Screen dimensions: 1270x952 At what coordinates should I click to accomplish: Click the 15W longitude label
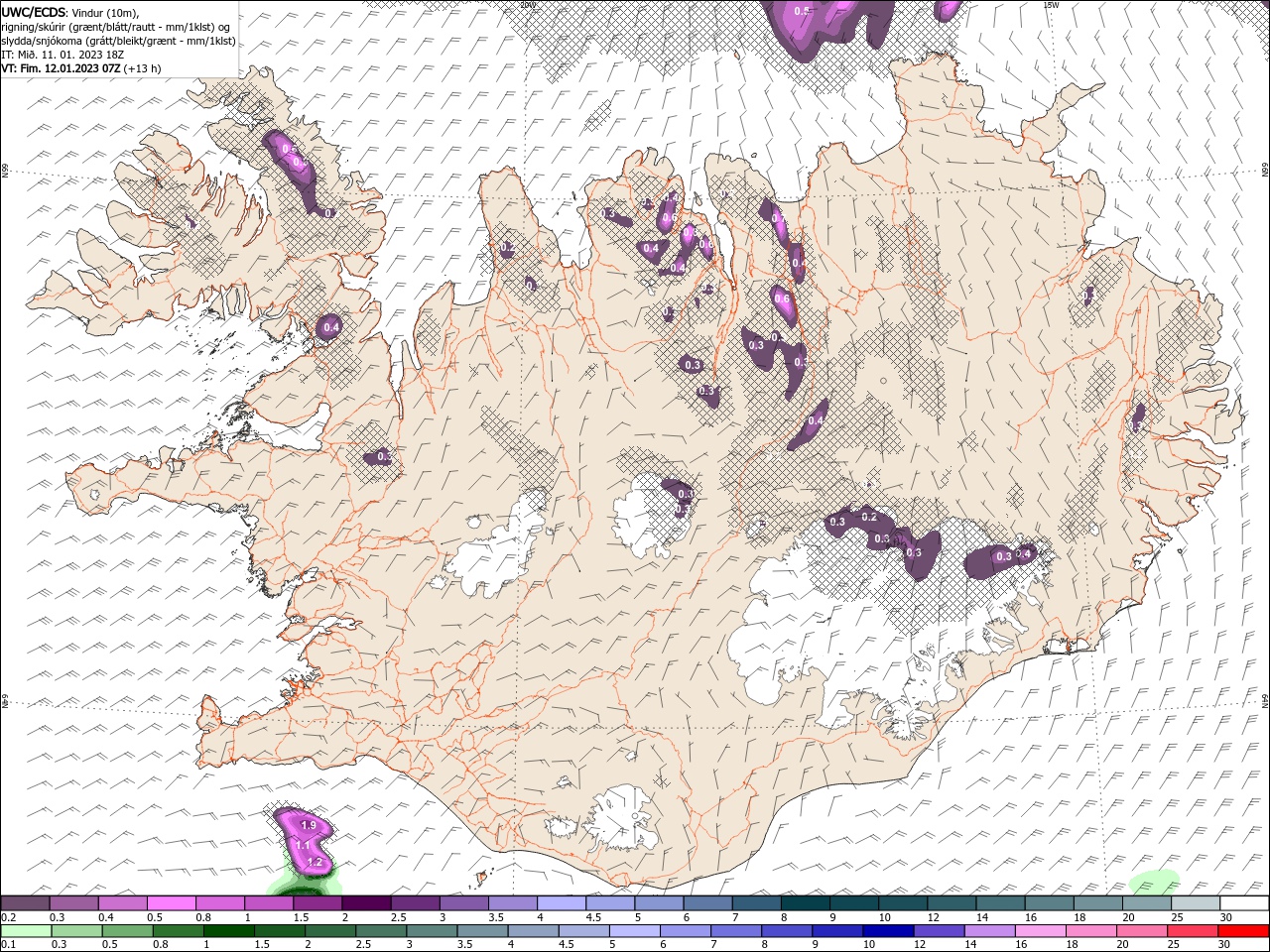coord(1051,4)
